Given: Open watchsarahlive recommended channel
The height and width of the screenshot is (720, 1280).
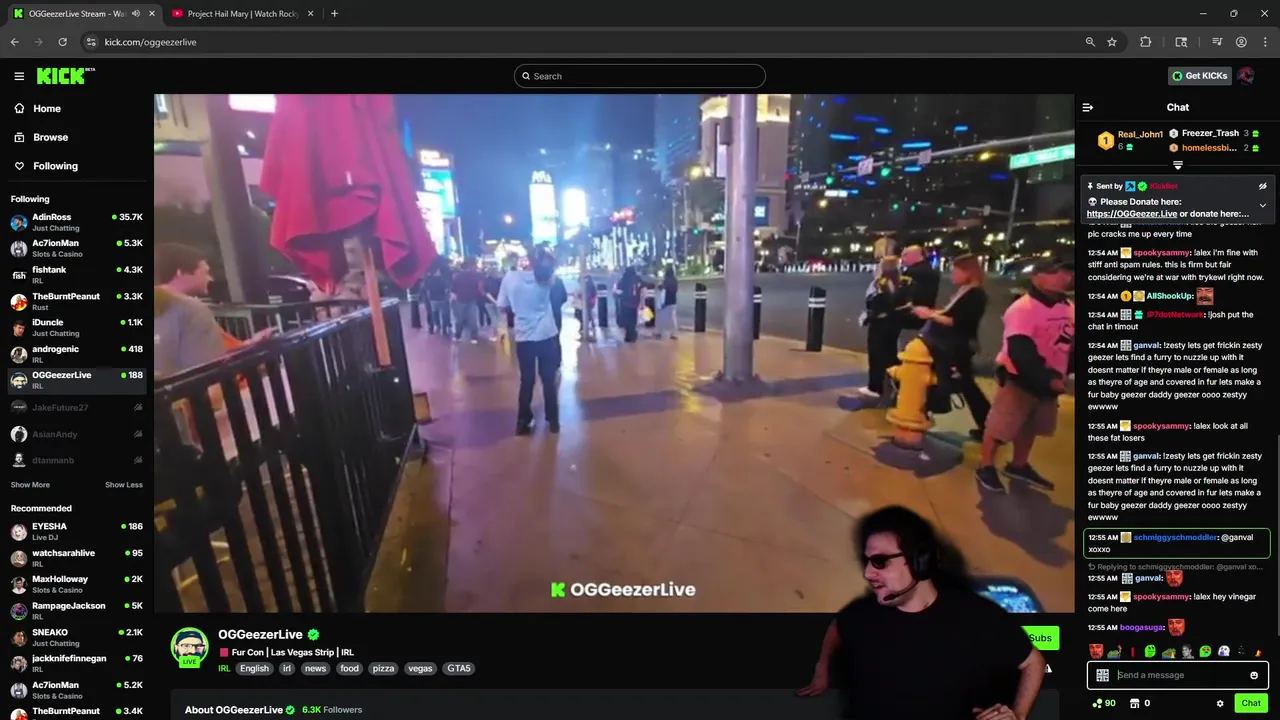Looking at the screenshot, I should point(76,558).
